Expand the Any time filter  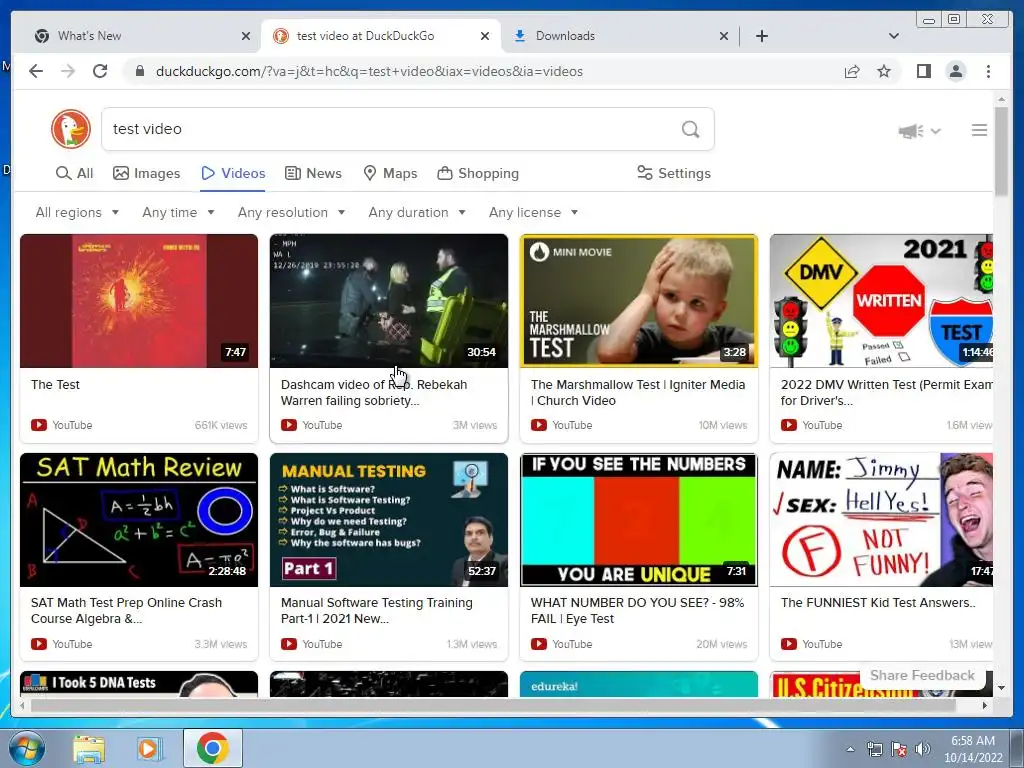coord(178,212)
